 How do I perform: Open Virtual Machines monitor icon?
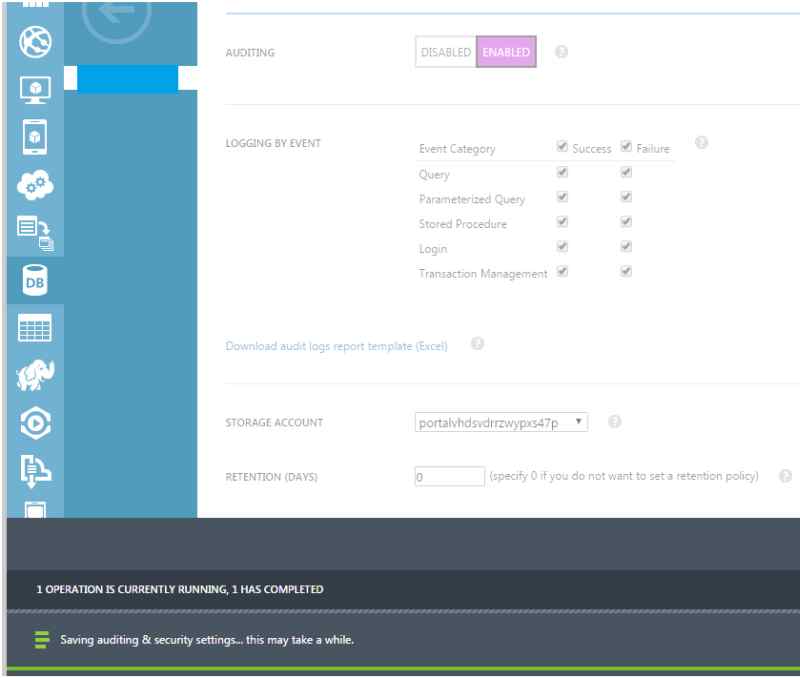35,90
